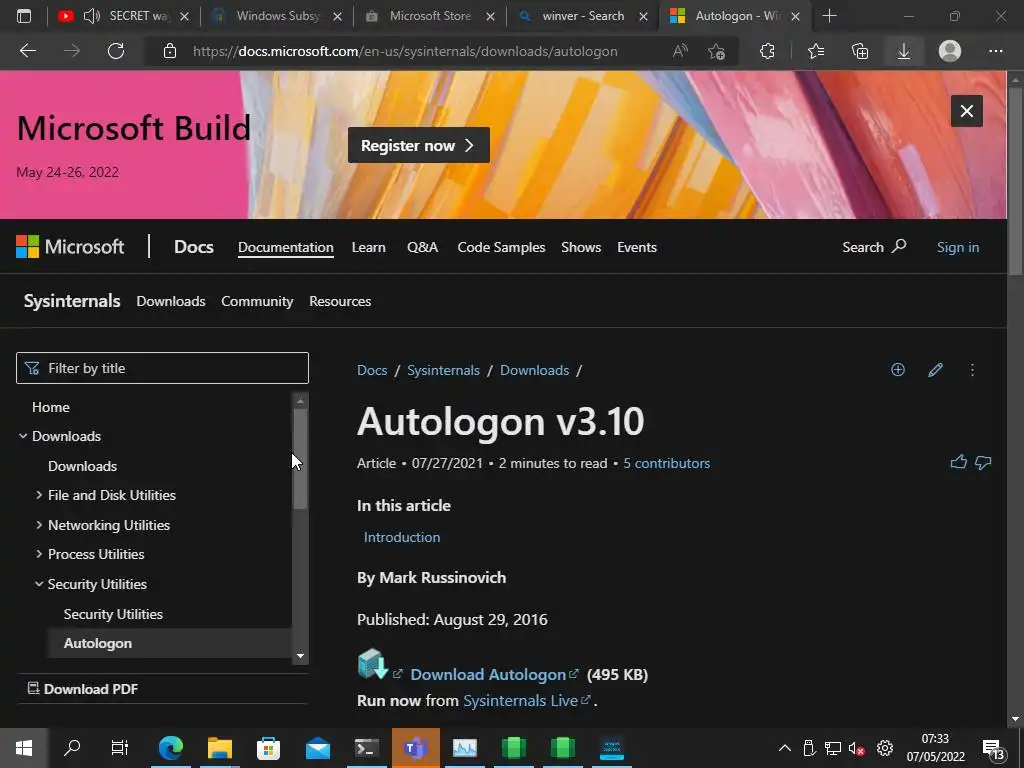Go back to the previous page
This screenshot has height=768, width=1024.
click(x=27, y=51)
